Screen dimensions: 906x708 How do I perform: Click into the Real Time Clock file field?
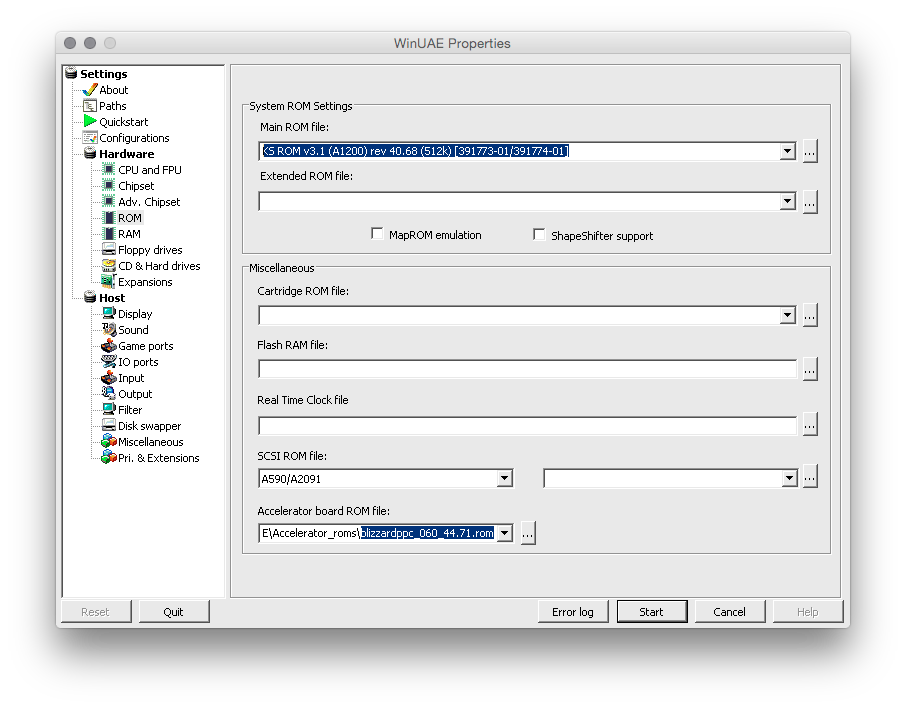pos(528,426)
